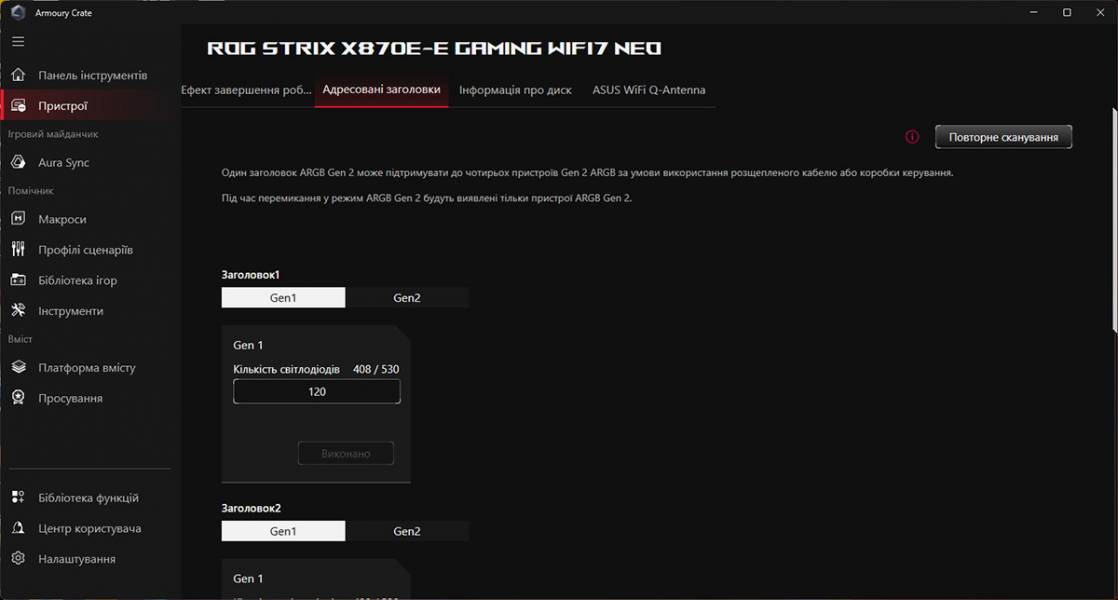Viewport: 1118px width, 600px height.
Task: Click the ROG STRIX X870E-E title
Action: coord(434,48)
